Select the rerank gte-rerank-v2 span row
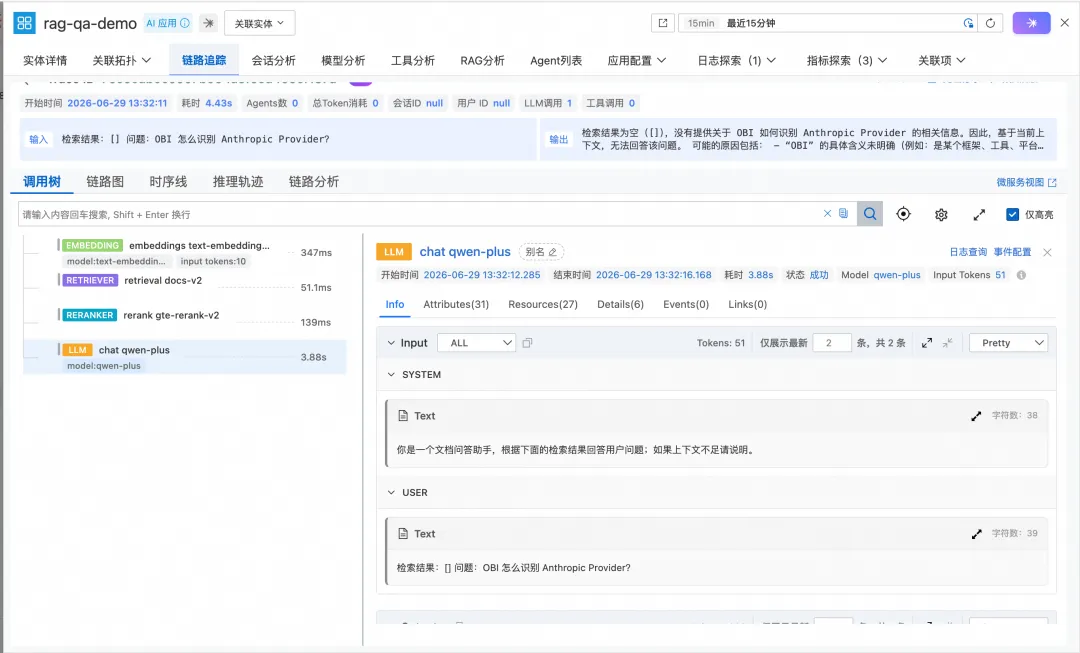 [x=185, y=322]
